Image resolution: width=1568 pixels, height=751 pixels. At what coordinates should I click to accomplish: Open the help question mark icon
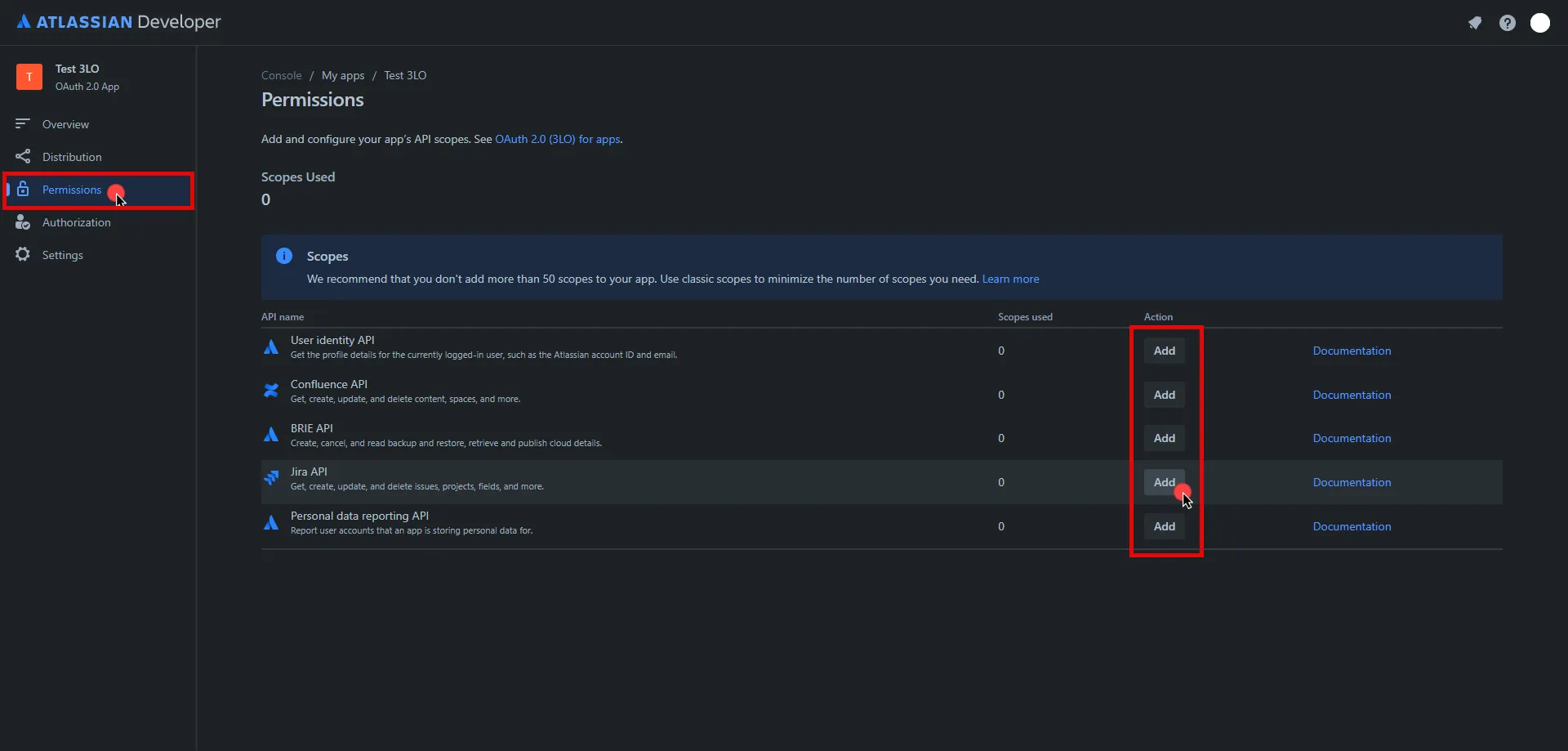1508,23
